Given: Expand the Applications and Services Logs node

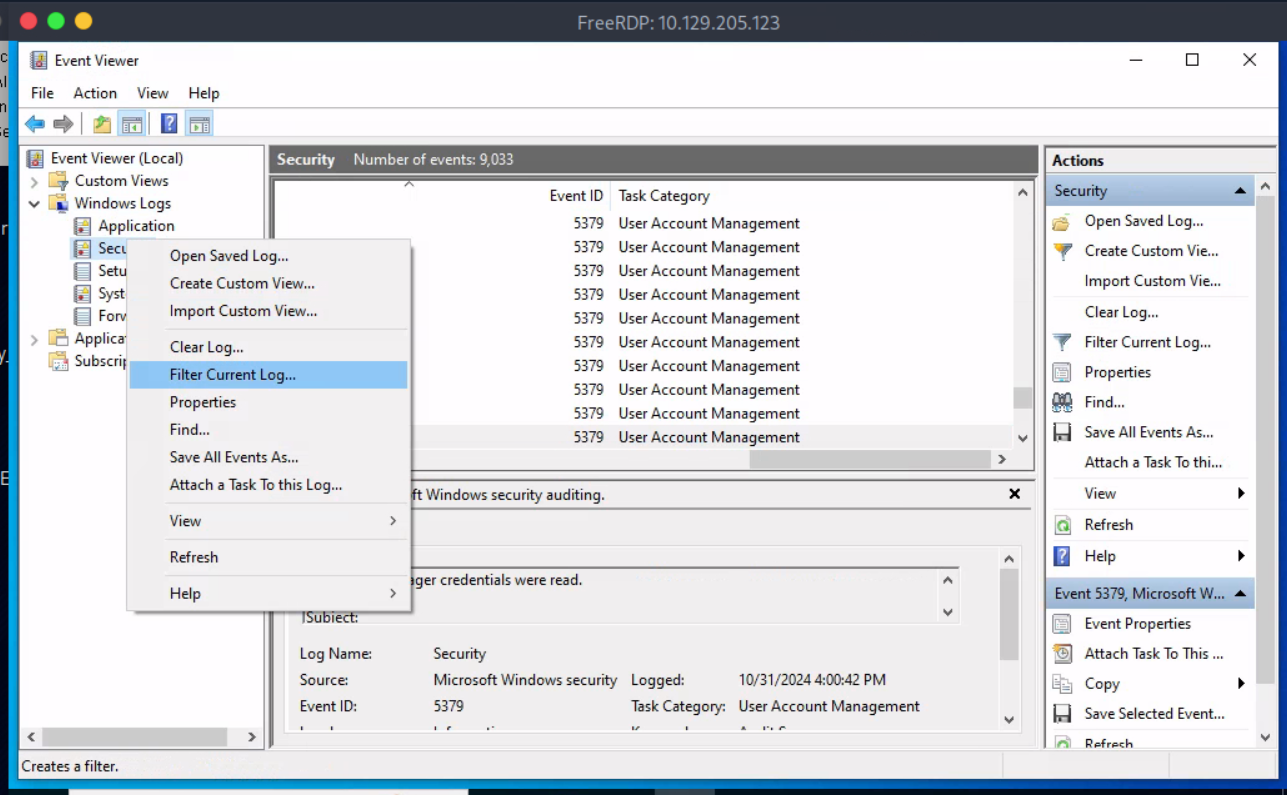Looking at the screenshot, I should coord(34,339).
